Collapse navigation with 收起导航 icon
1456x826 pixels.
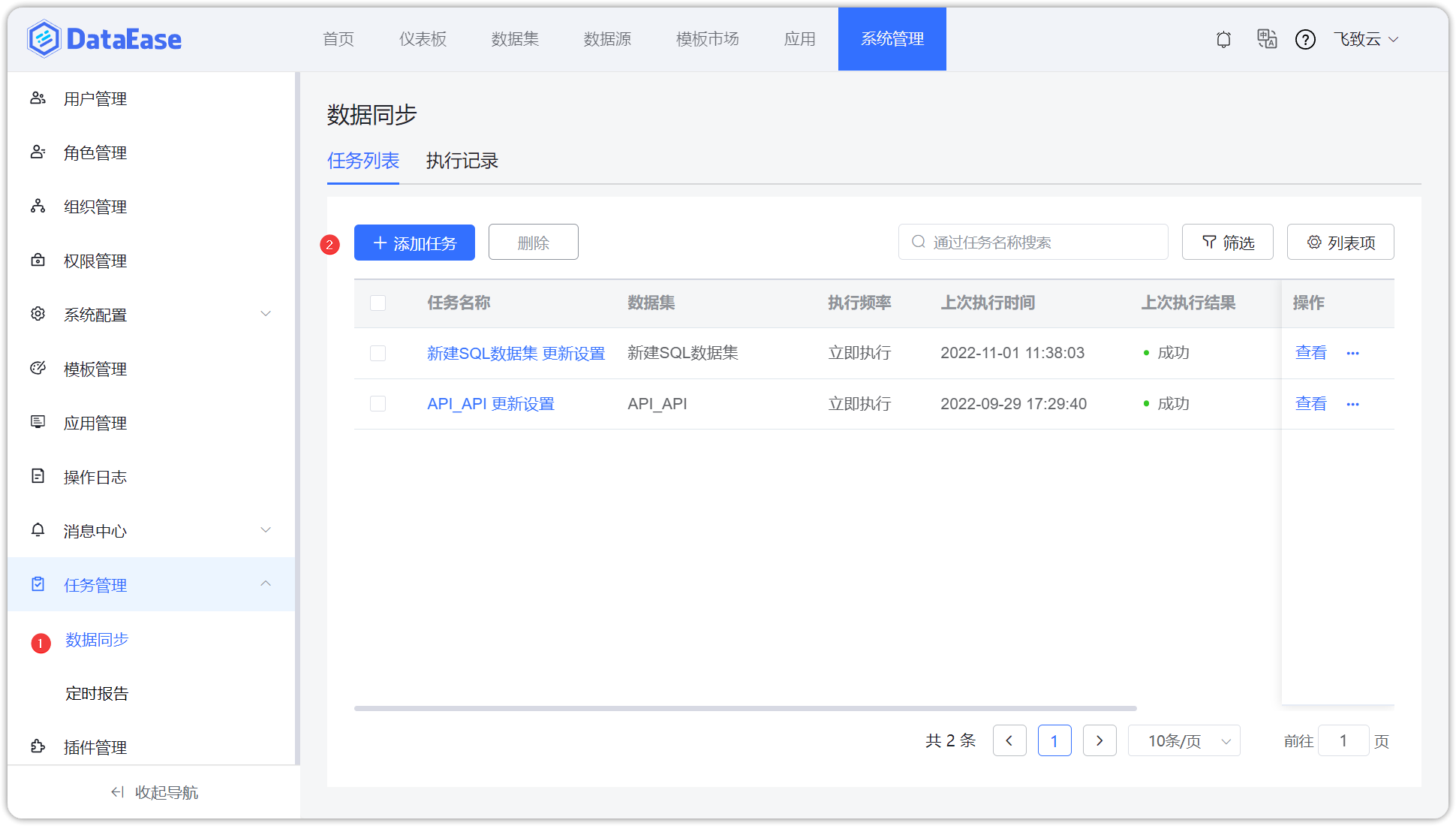tap(118, 791)
